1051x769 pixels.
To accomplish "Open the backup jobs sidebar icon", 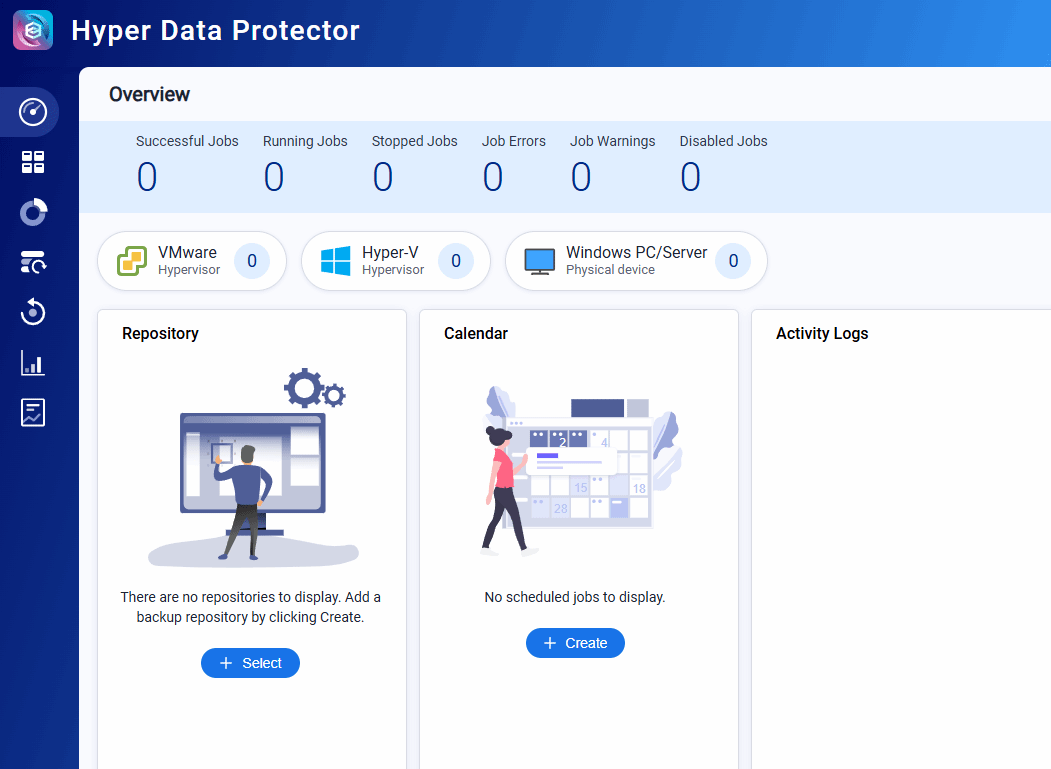I will pos(33,263).
